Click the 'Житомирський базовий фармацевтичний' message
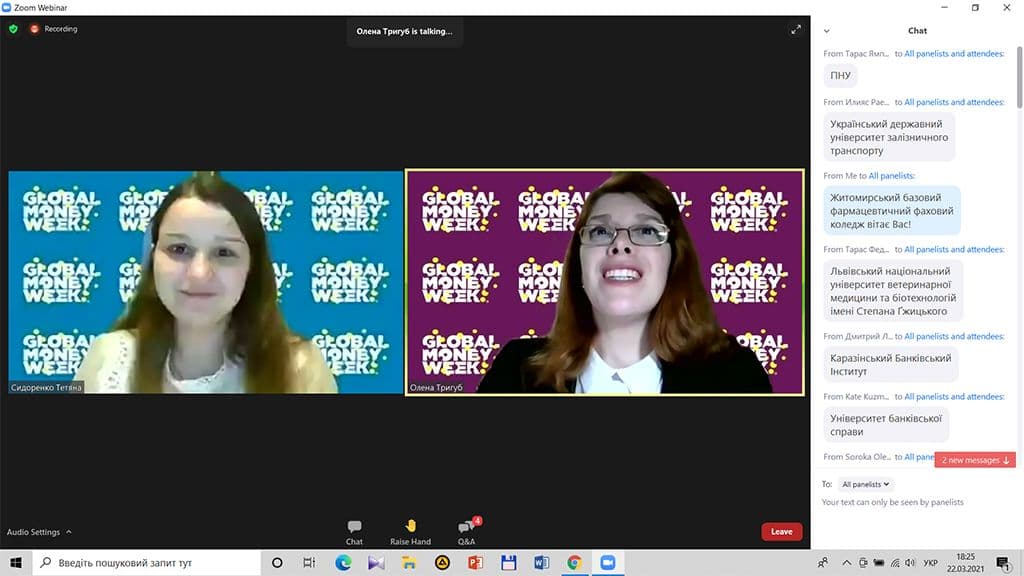This screenshot has height=576, width=1024. pyautogui.click(x=892, y=210)
